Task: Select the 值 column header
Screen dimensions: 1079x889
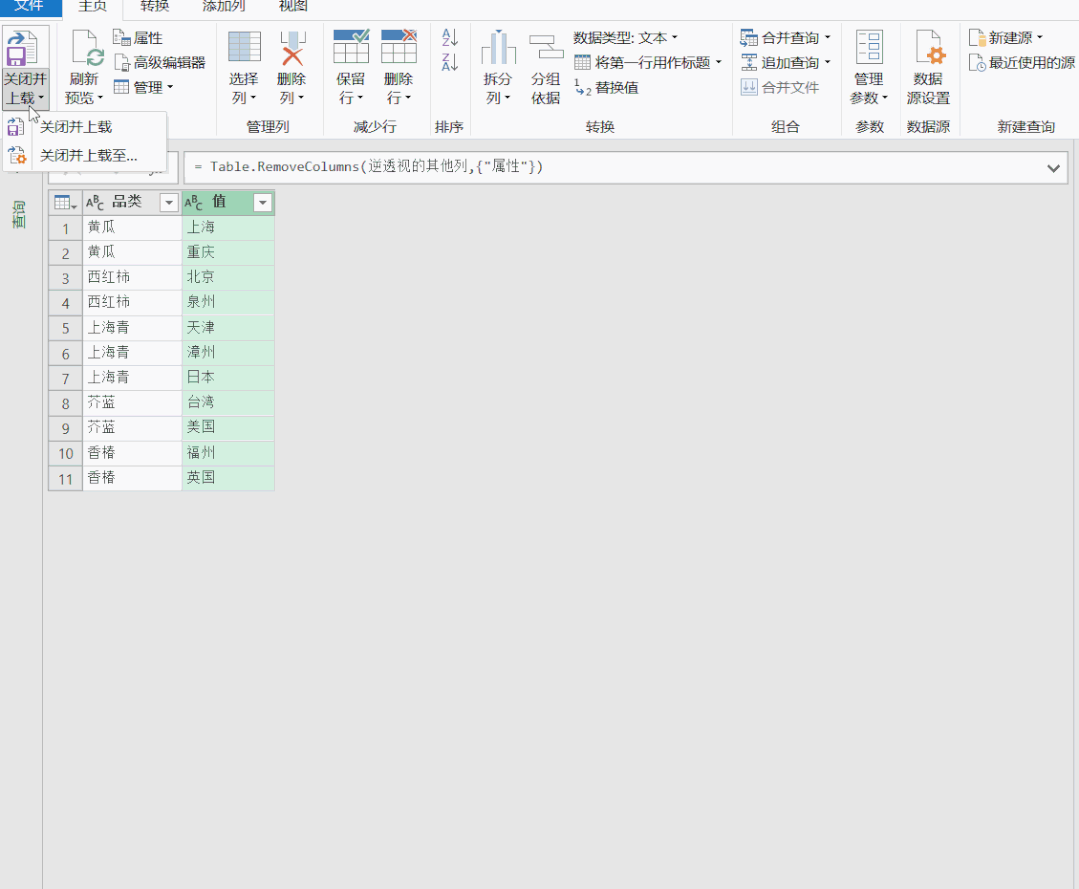Action: (x=228, y=202)
